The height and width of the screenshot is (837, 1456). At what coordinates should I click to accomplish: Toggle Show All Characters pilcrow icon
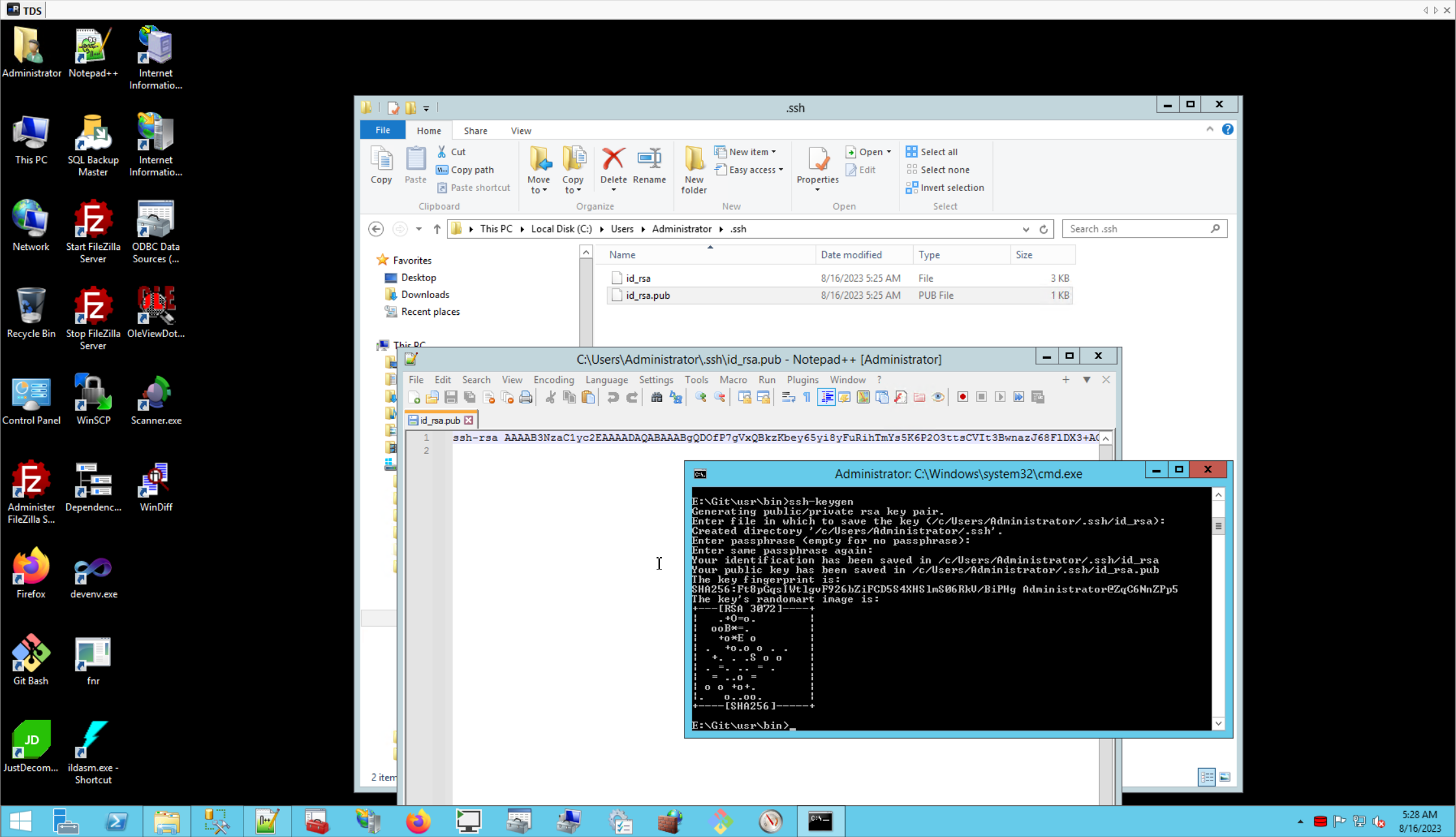pyautogui.click(x=807, y=397)
